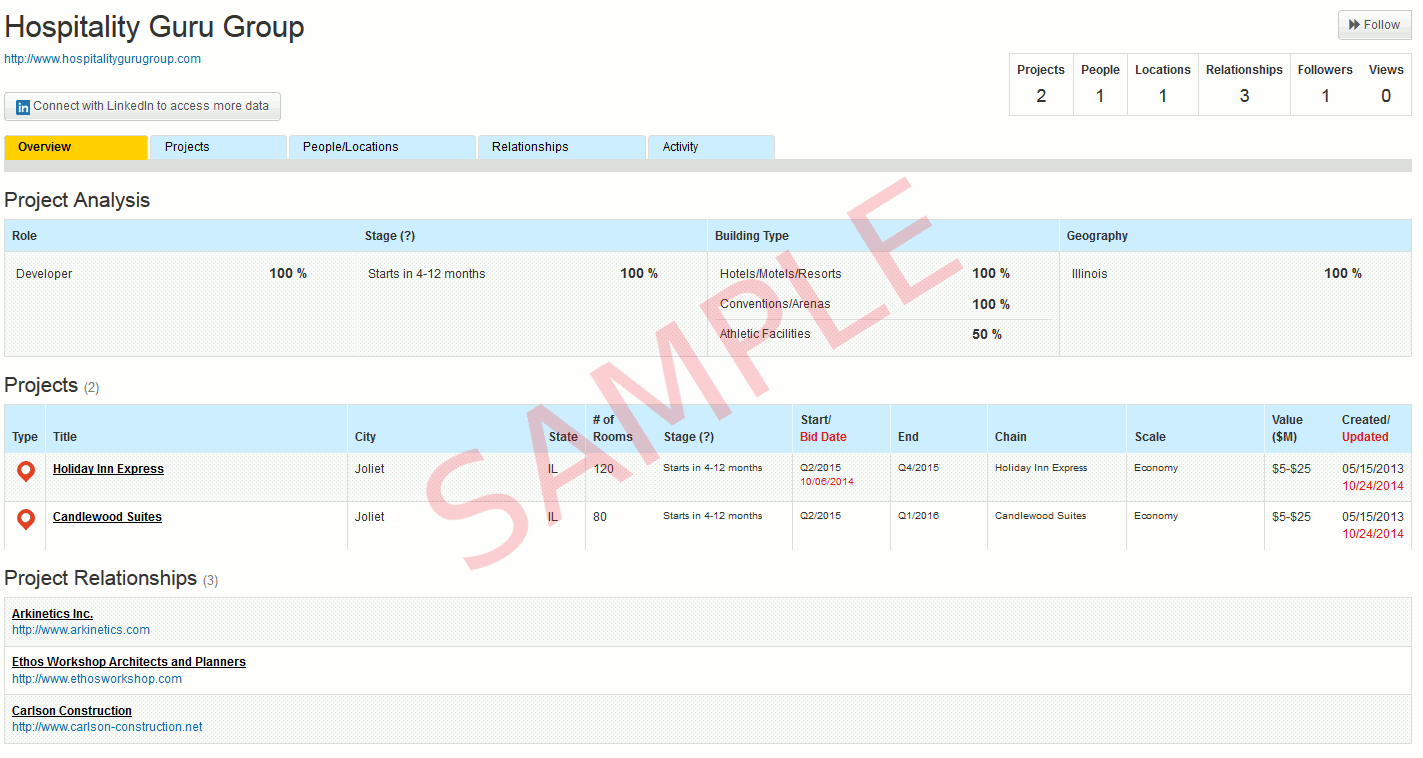Click the # of Rooms column header
1423x758 pixels.
613,428
